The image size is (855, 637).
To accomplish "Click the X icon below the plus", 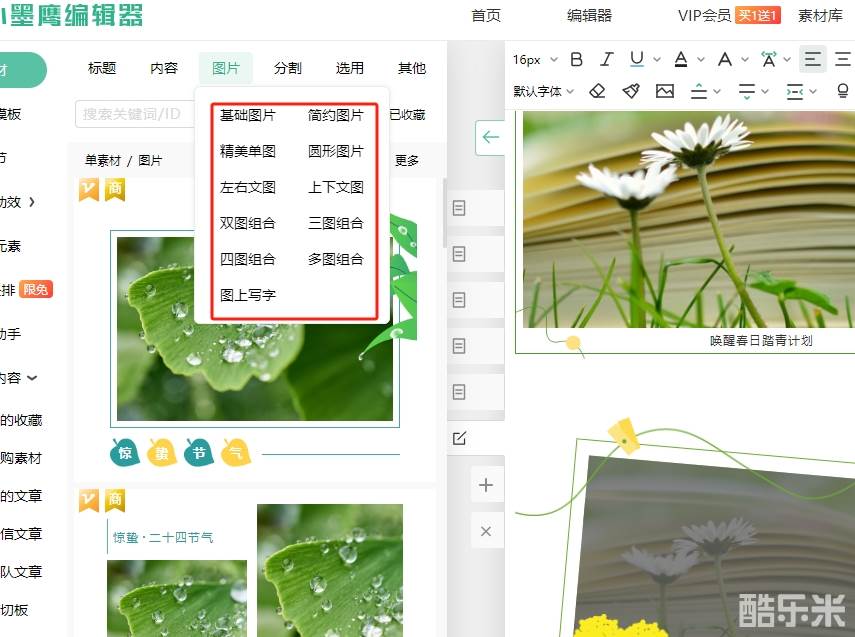I will [486, 531].
